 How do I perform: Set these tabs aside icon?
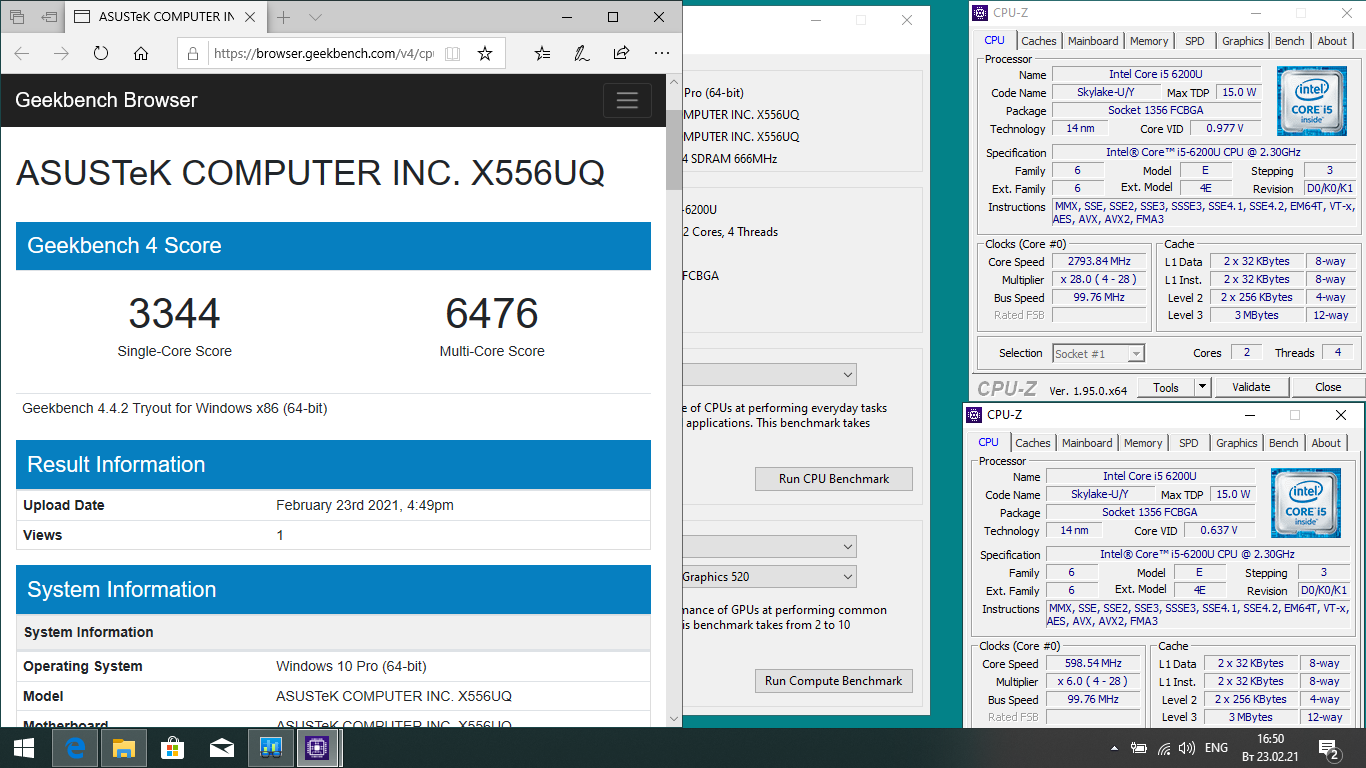point(48,17)
